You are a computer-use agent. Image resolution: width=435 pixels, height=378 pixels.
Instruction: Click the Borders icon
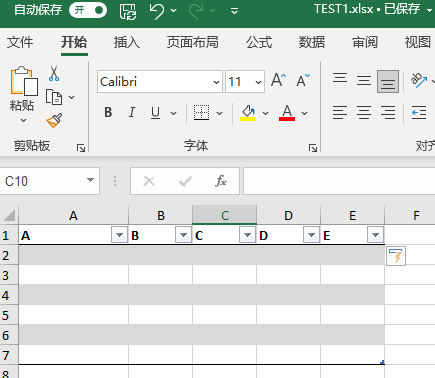(201, 113)
